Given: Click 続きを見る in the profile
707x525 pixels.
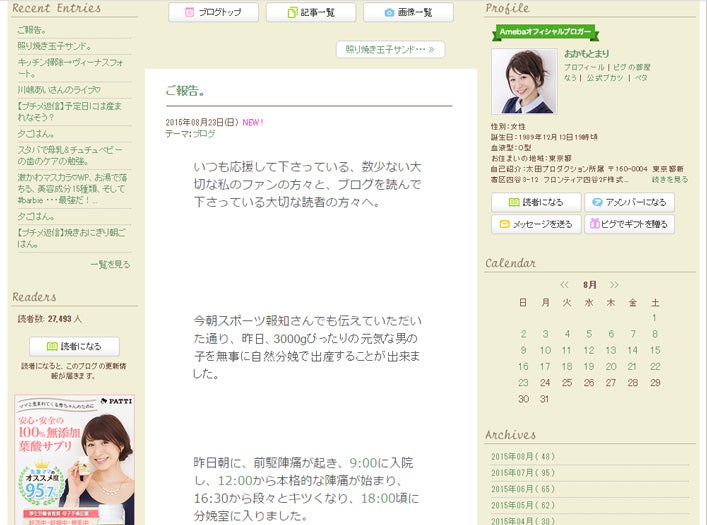Looking at the screenshot, I should click(670, 180).
